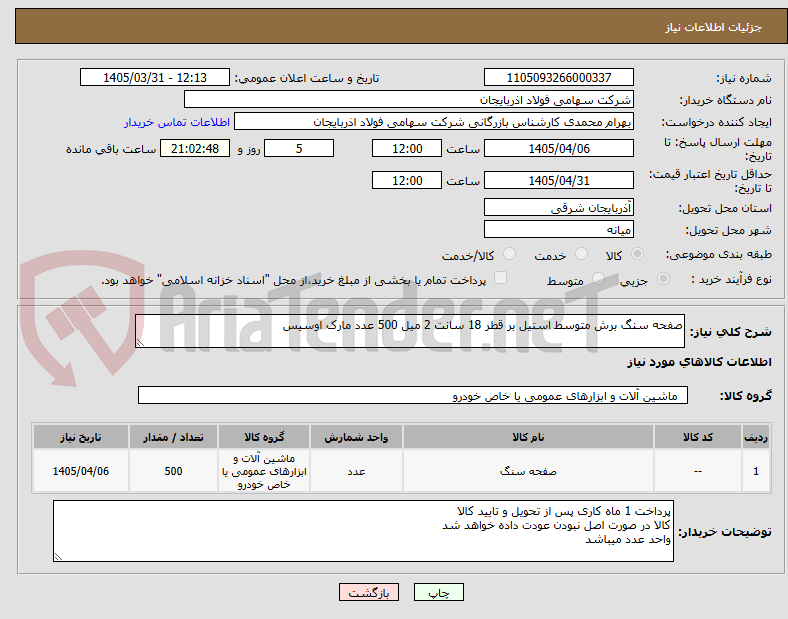788x619 pixels.
Task: Click the delivery city field میانه
Action: pos(559,230)
